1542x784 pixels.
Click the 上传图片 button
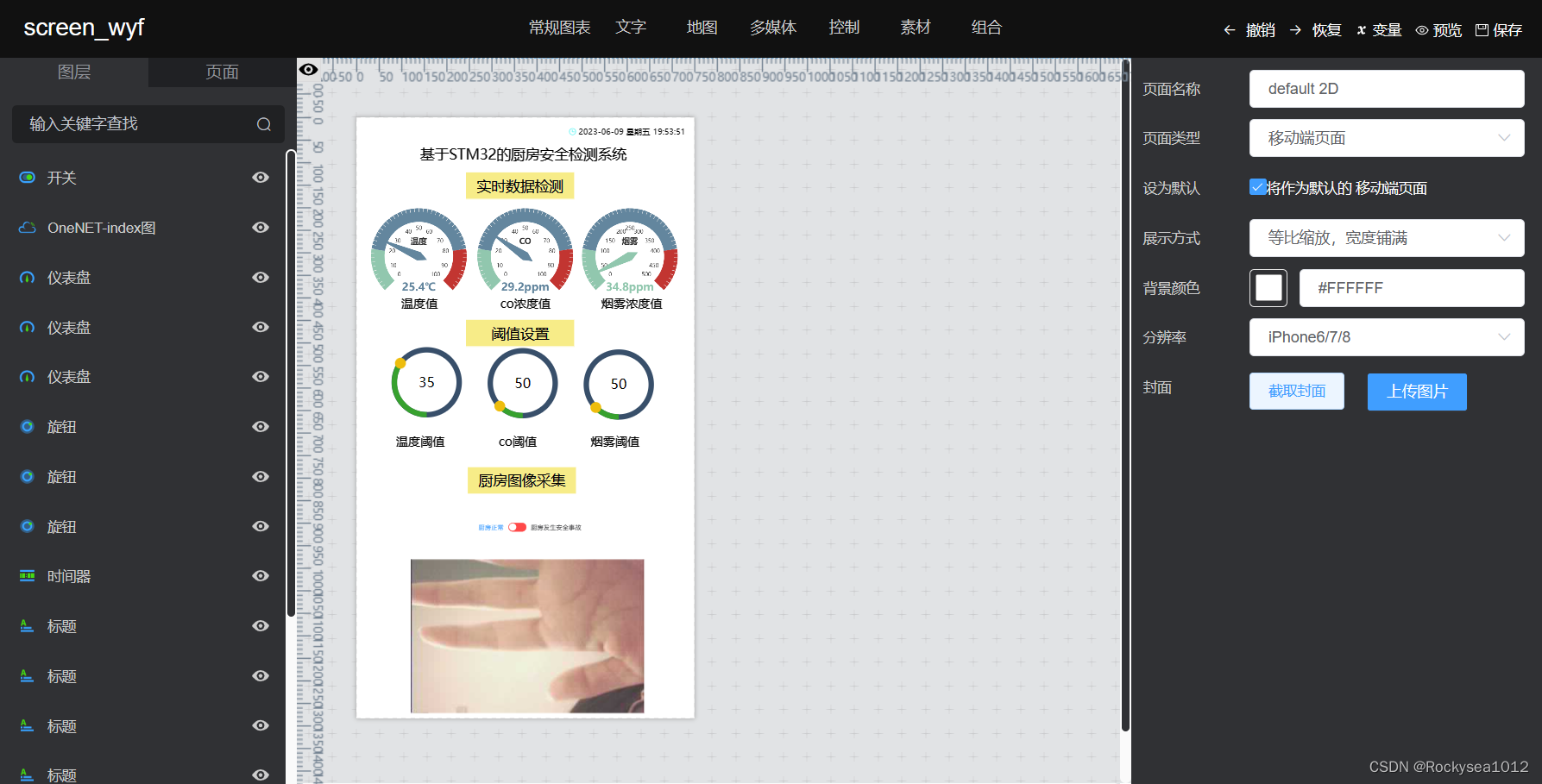tap(1416, 391)
